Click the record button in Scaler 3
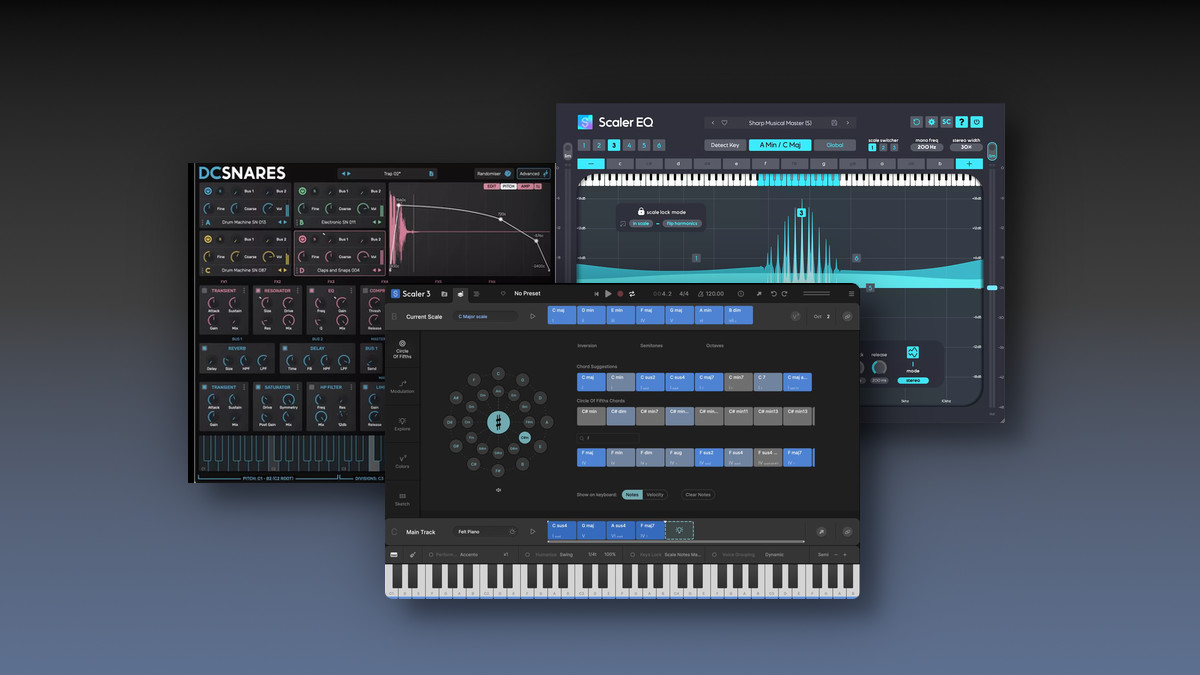Screen dimensions: 1200x675 620,294
